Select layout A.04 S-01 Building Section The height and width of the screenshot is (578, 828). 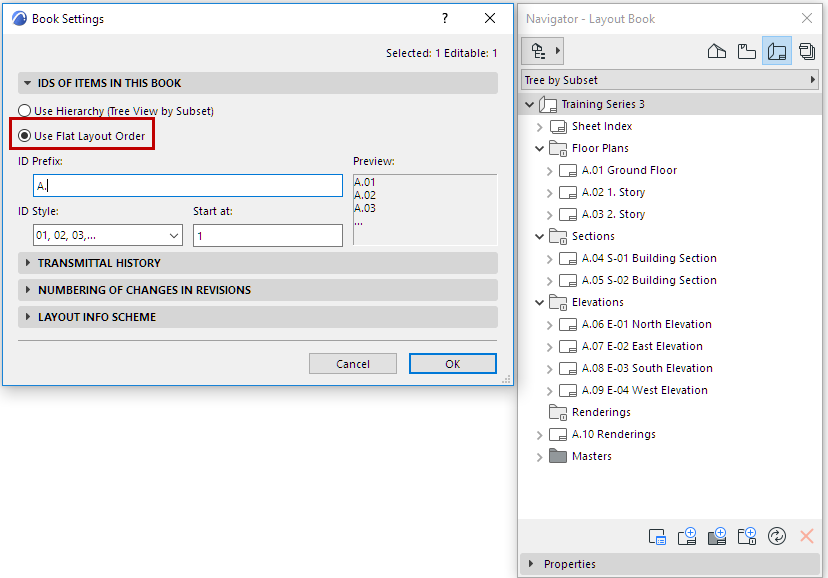pos(638,259)
